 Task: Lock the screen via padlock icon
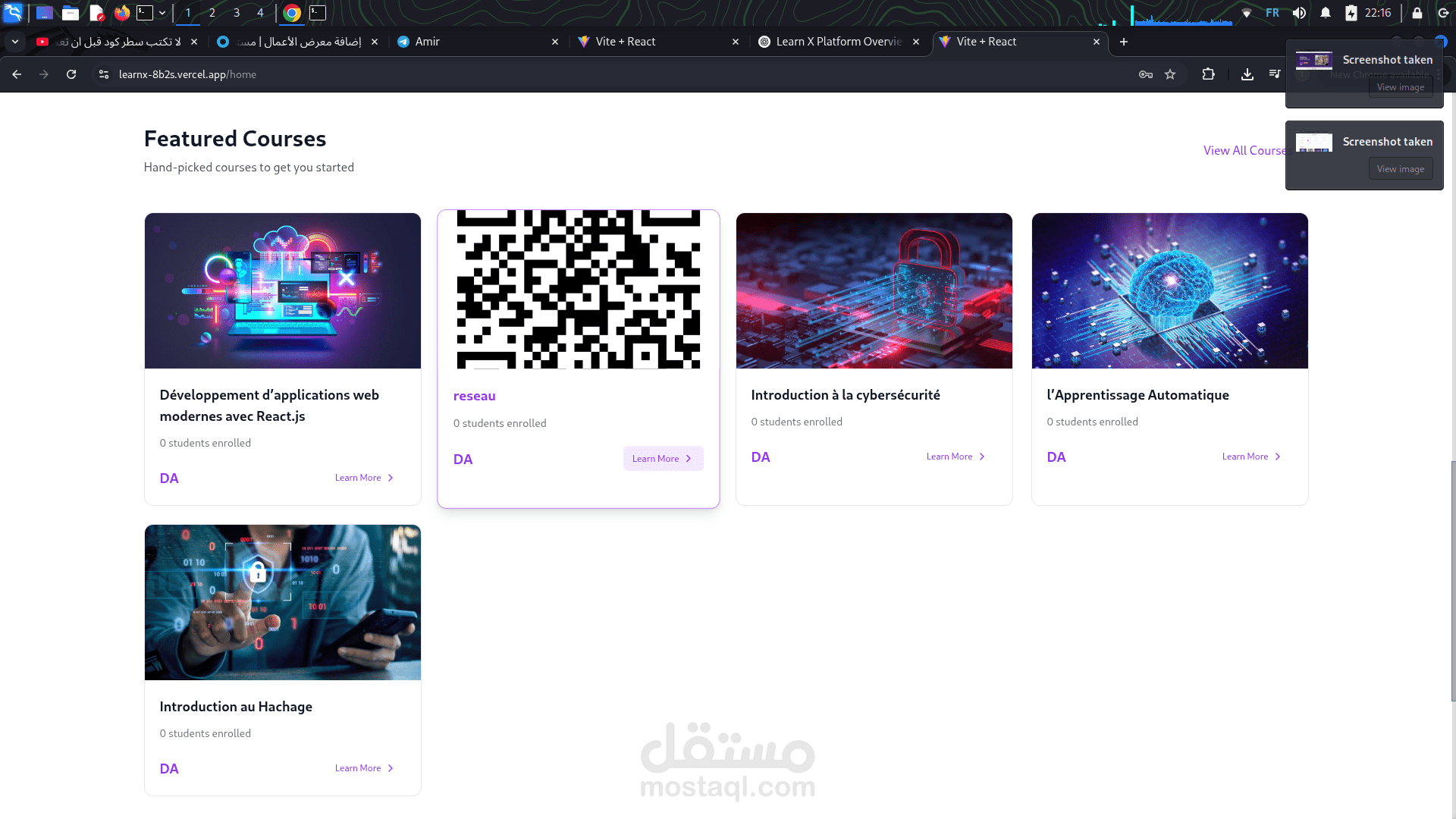pyautogui.click(x=1417, y=13)
